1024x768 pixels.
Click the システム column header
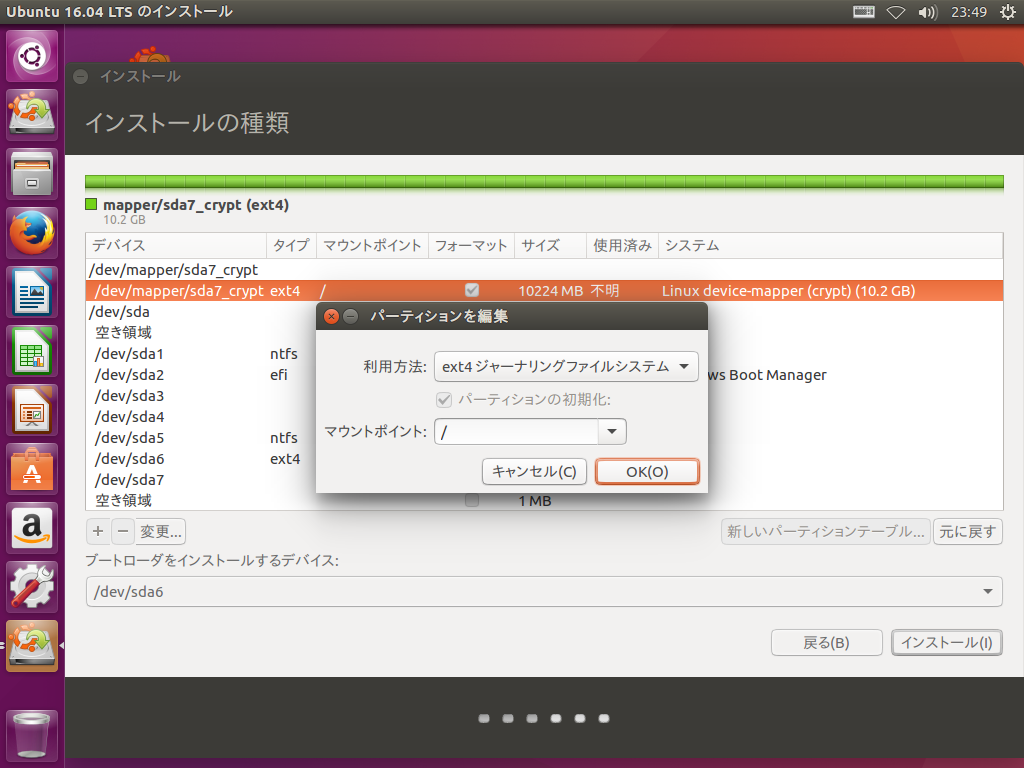tap(830, 246)
